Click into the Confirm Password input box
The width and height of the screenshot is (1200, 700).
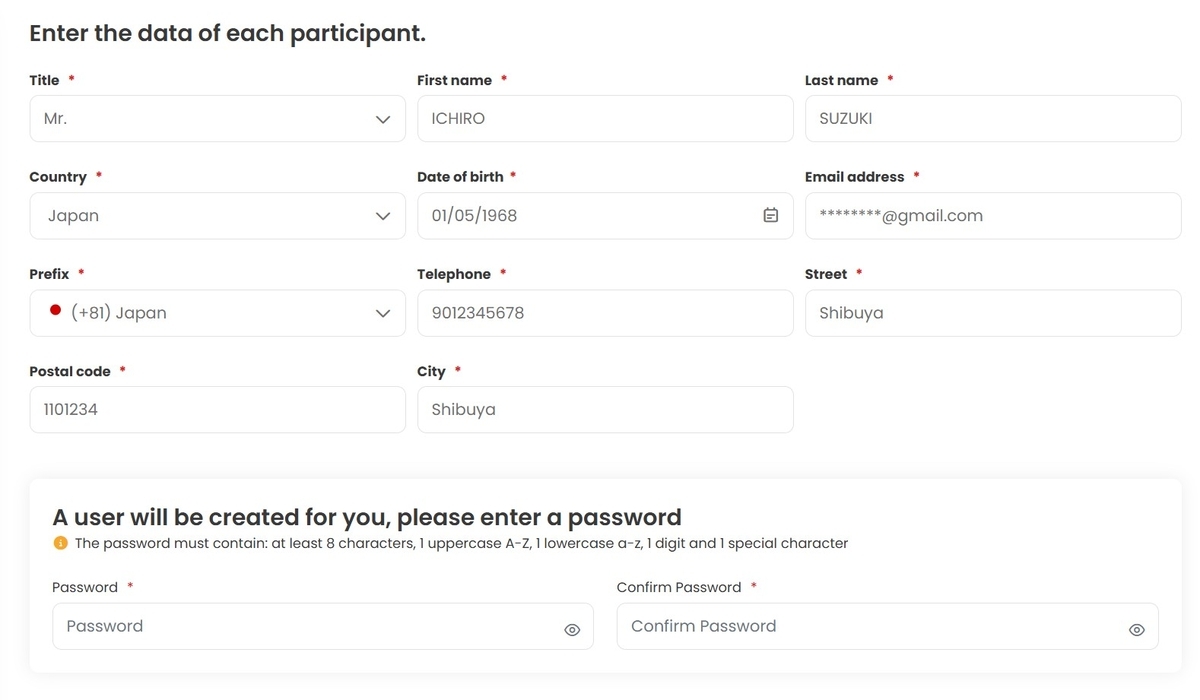[x=887, y=626]
